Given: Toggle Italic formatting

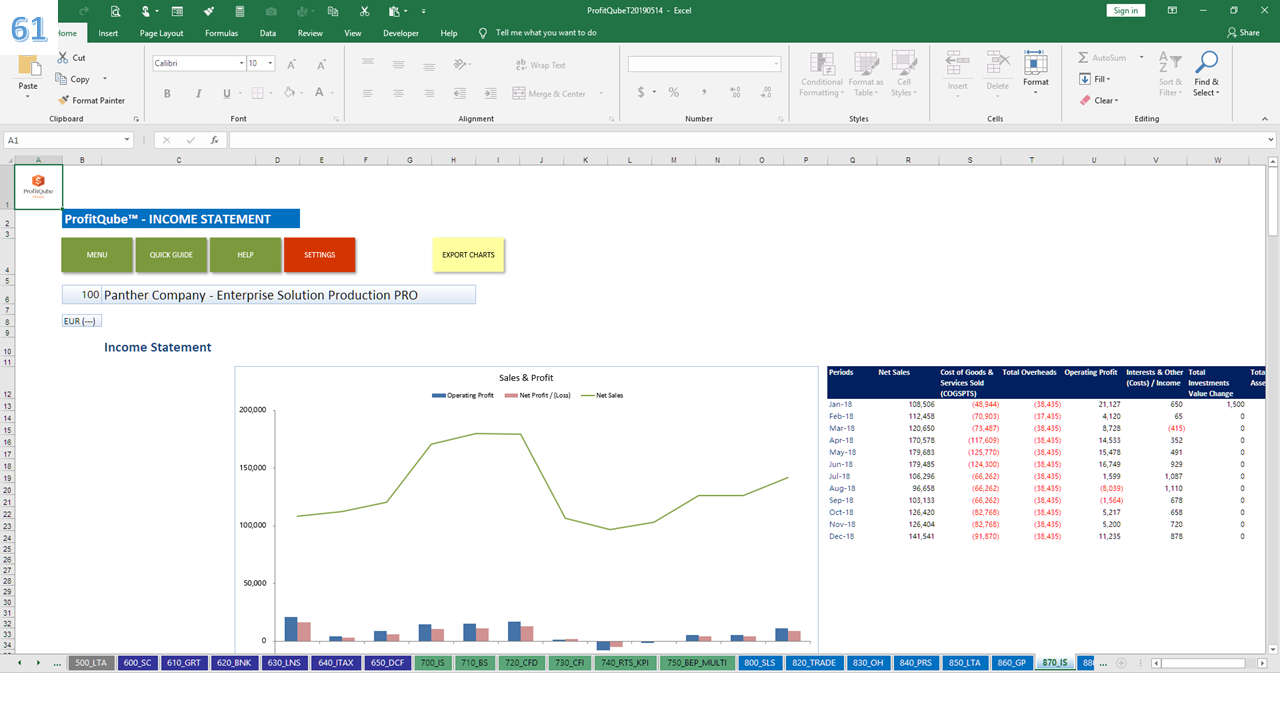Looking at the screenshot, I should click(197, 93).
